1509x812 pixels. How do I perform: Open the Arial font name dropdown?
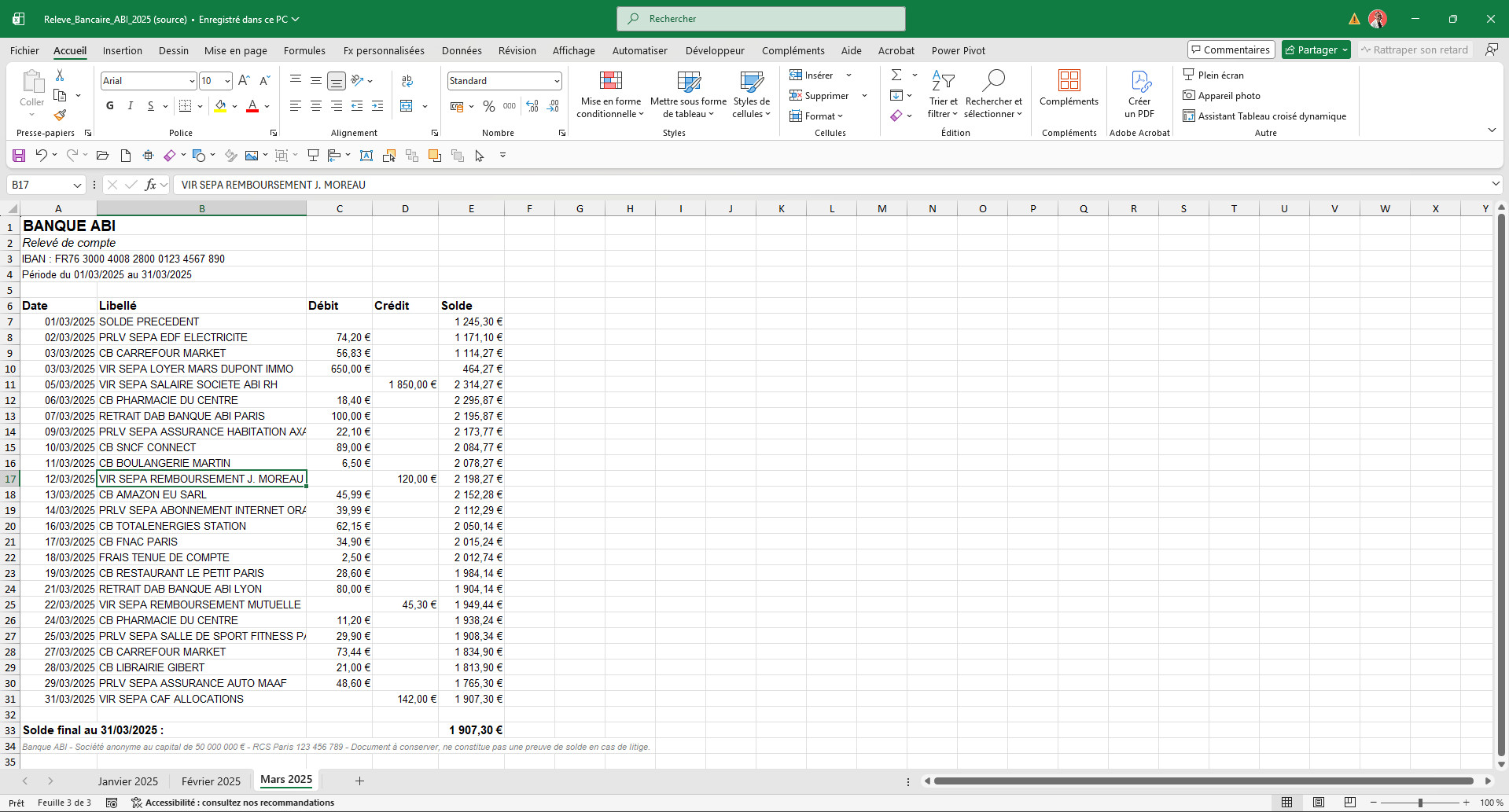click(192, 81)
